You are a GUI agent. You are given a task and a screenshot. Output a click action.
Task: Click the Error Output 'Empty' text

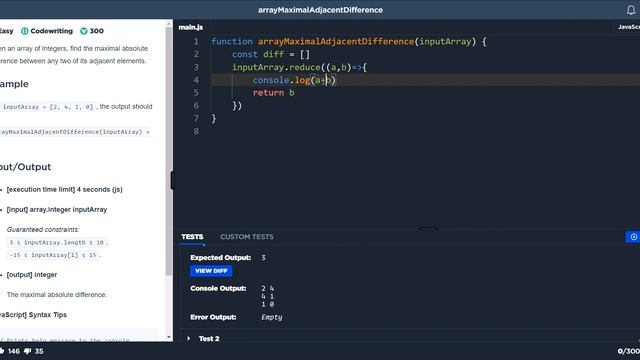pyautogui.click(x=271, y=317)
